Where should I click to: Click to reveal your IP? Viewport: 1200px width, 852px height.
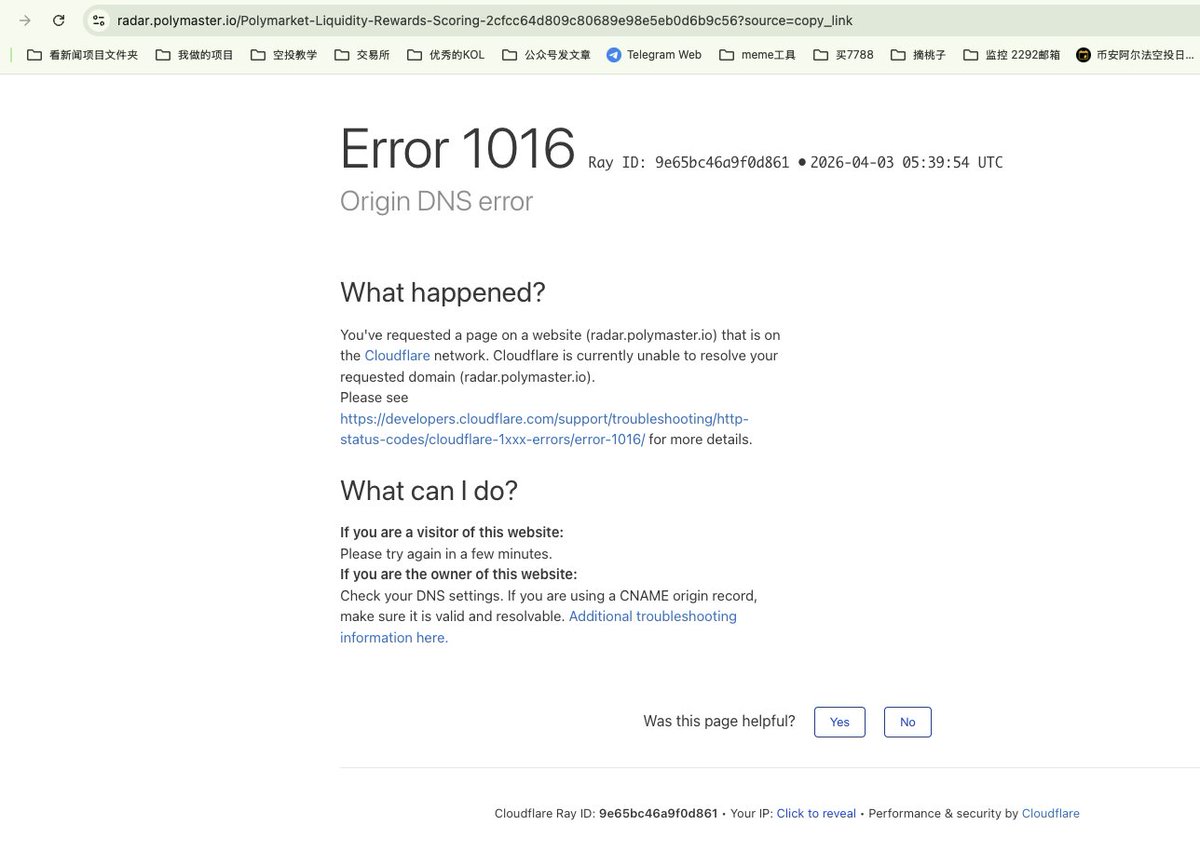tap(816, 814)
